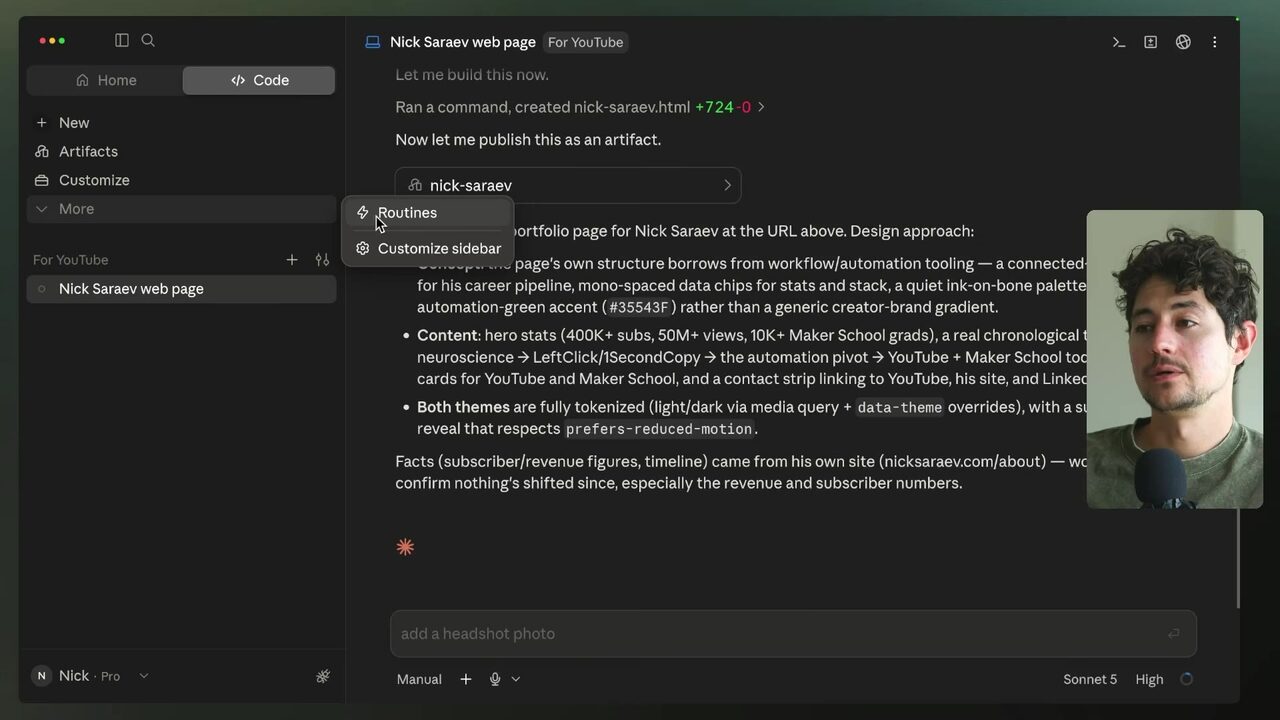
Task: Click the conversation scrollbar
Action: click(x=1237, y=558)
